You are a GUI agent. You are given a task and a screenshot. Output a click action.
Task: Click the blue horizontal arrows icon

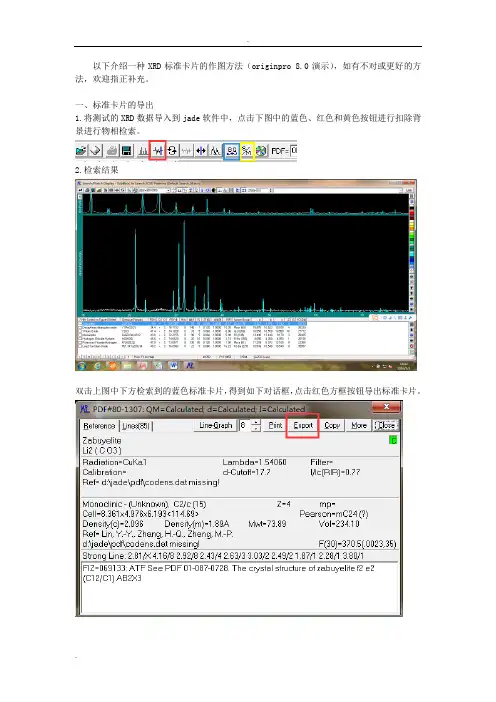pos(201,151)
